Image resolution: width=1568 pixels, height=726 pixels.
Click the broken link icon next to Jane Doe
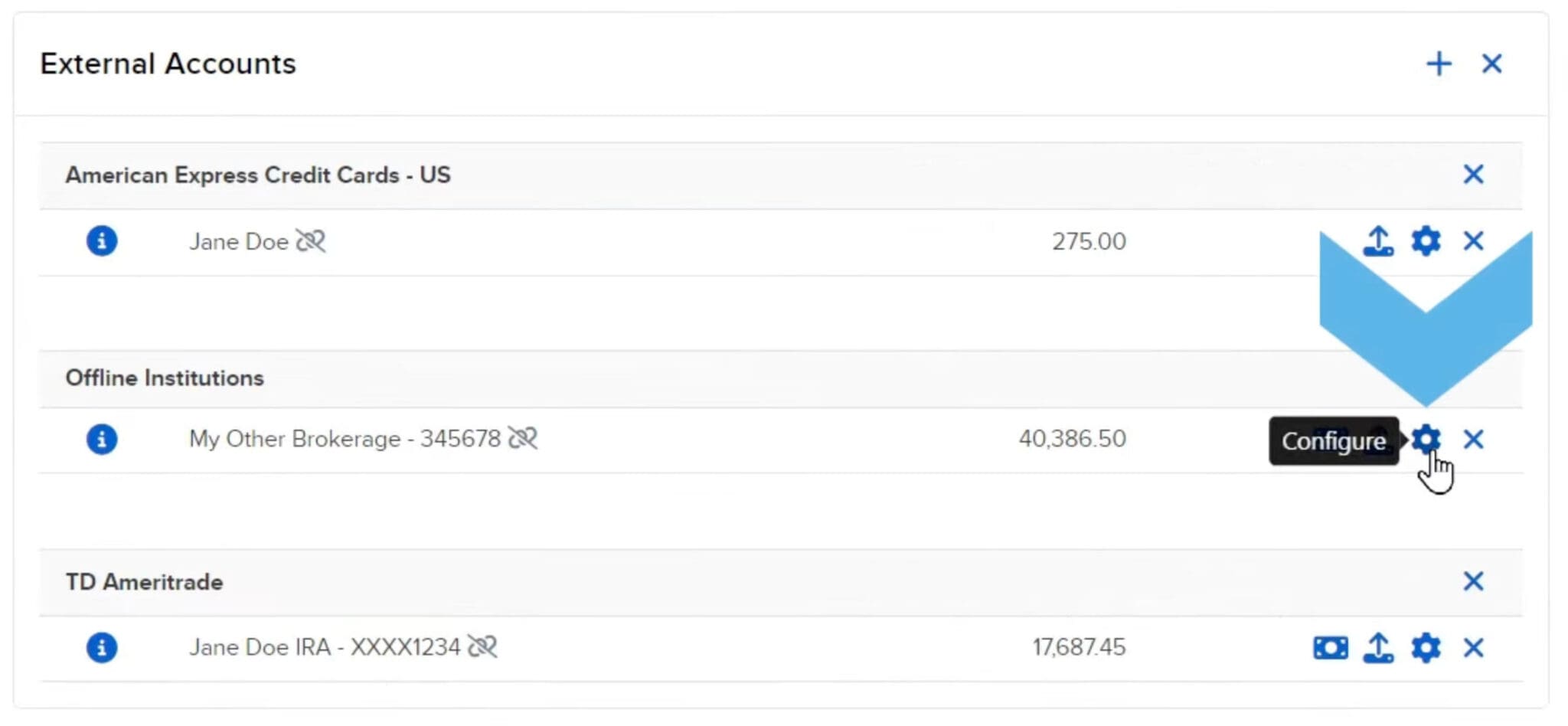pos(312,241)
